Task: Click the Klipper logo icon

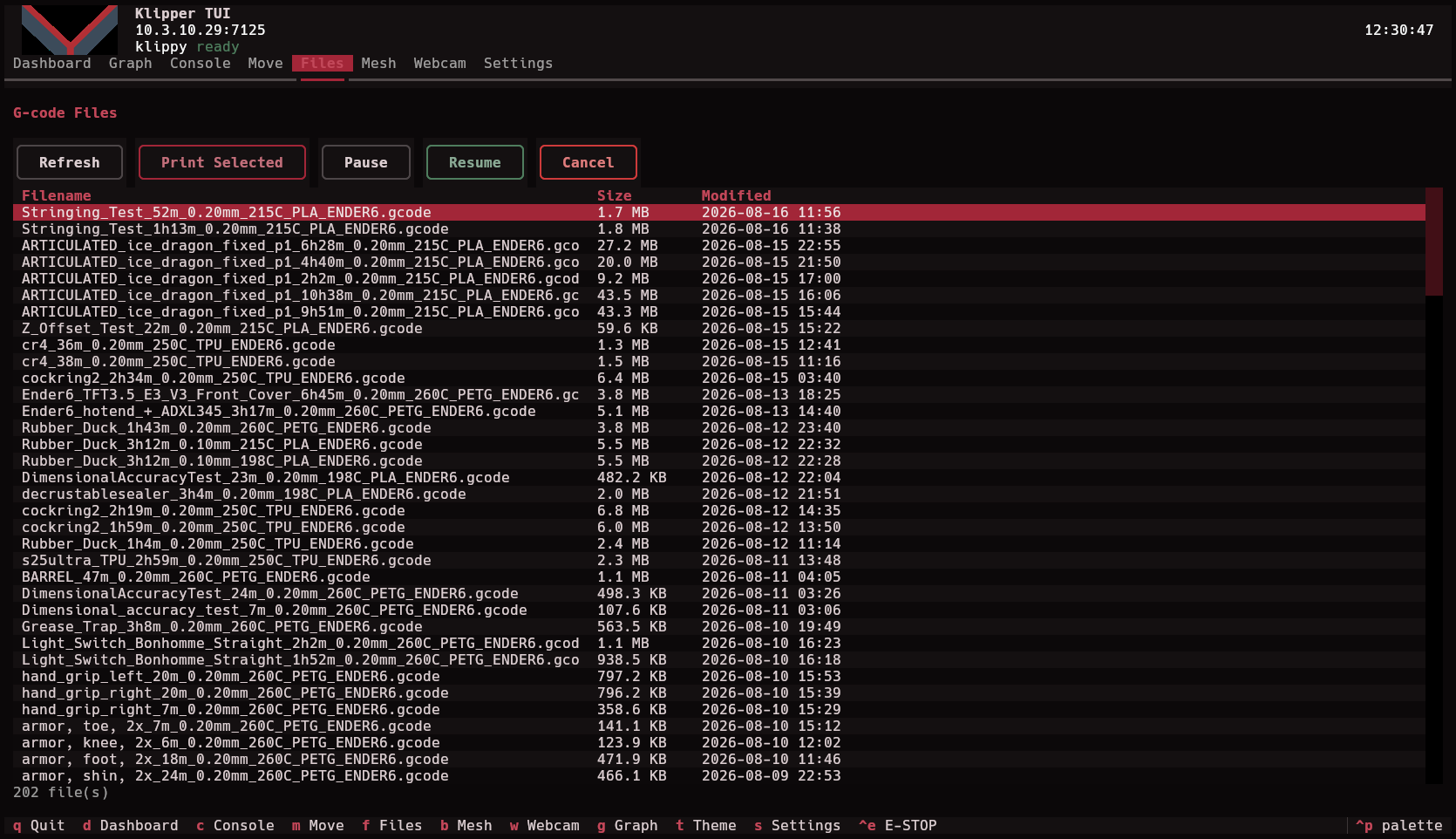Action: coord(70,30)
